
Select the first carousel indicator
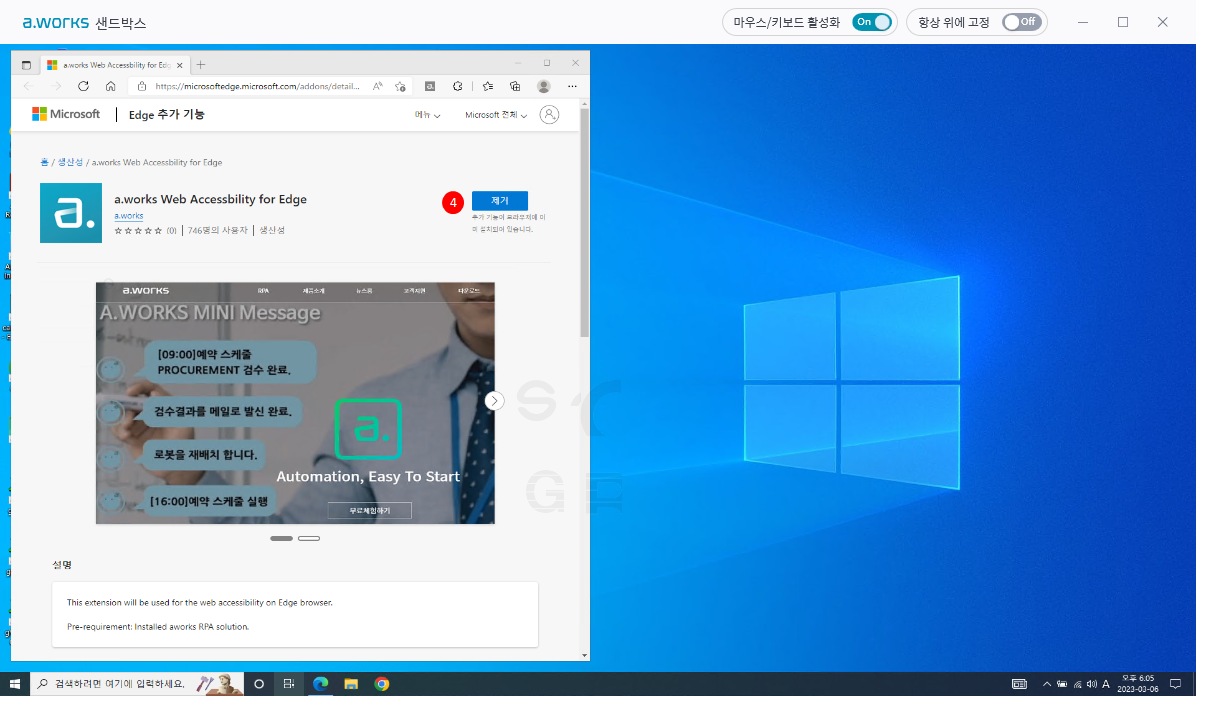[282, 539]
